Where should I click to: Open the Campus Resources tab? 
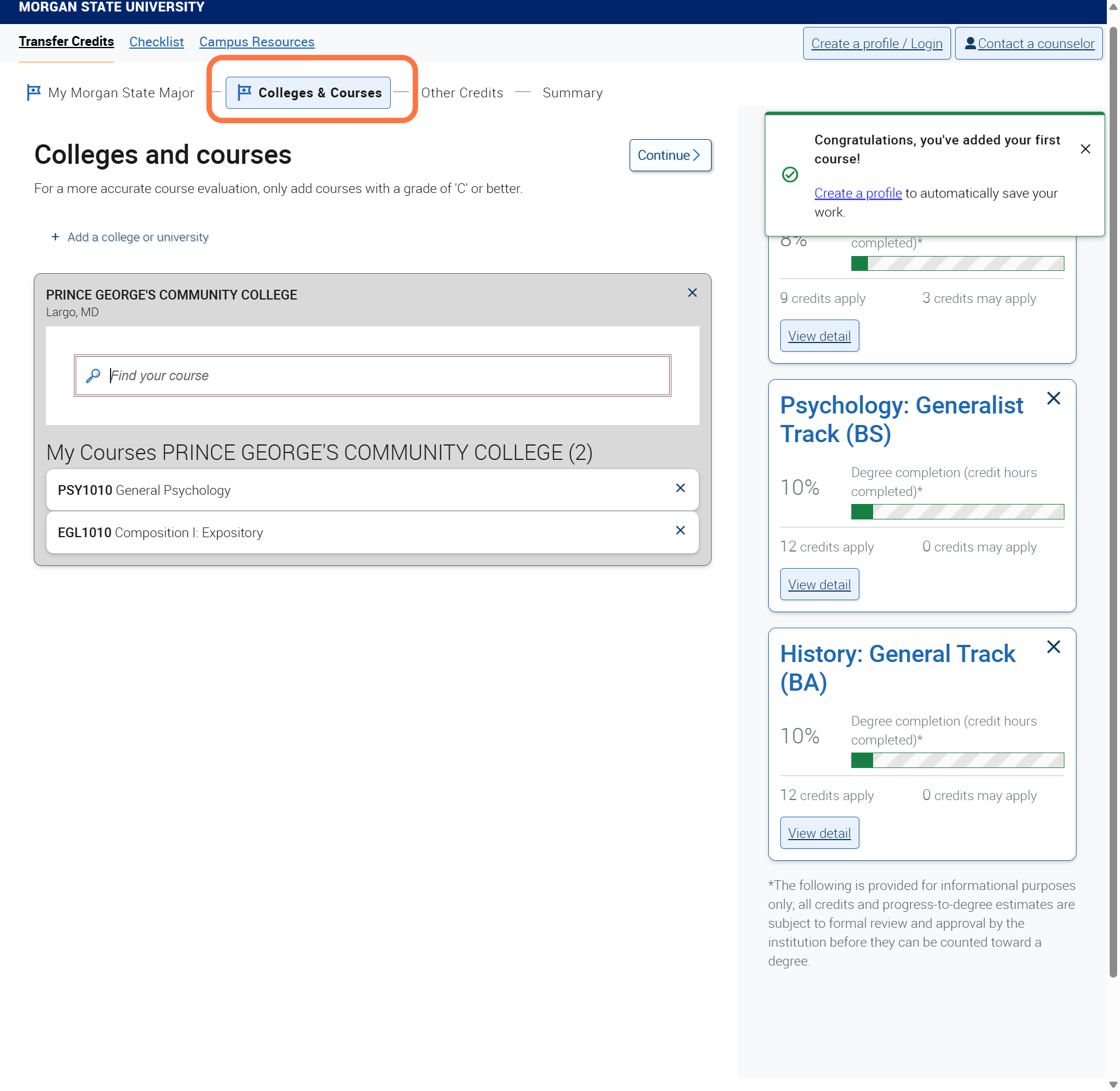(x=257, y=42)
